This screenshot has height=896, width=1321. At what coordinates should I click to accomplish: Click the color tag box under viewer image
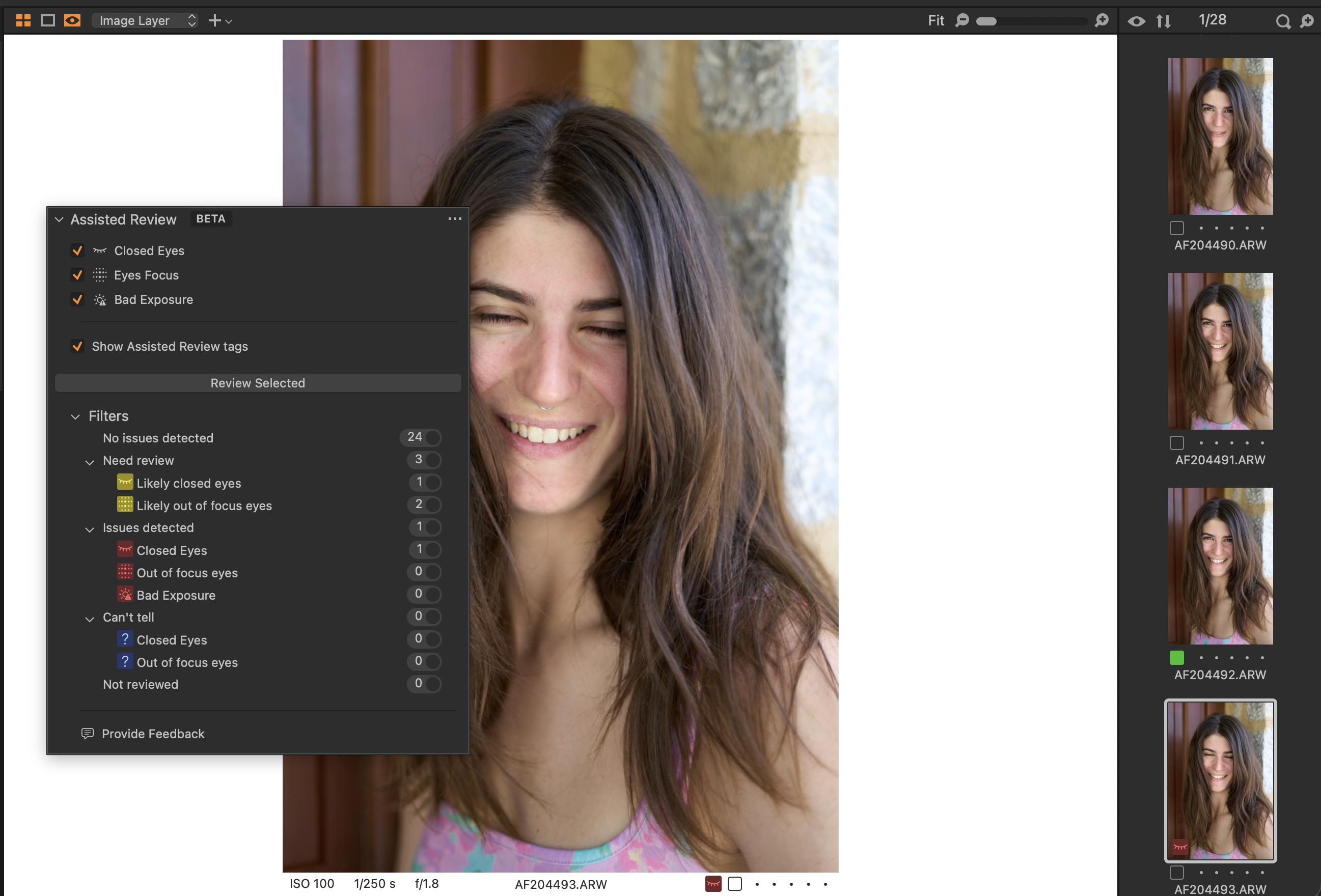(x=735, y=884)
